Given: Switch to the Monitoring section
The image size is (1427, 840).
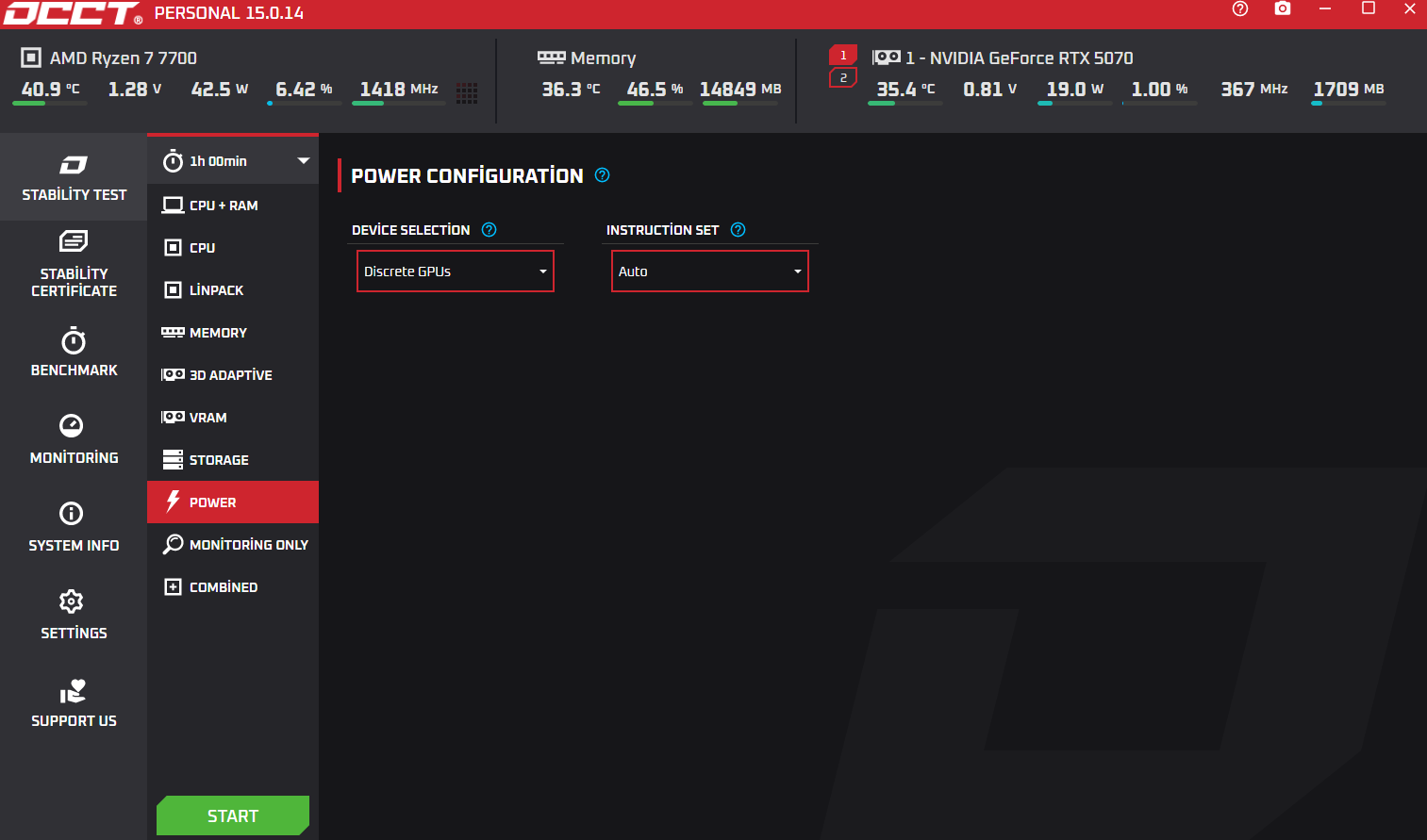Looking at the screenshot, I should click(x=74, y=439).
